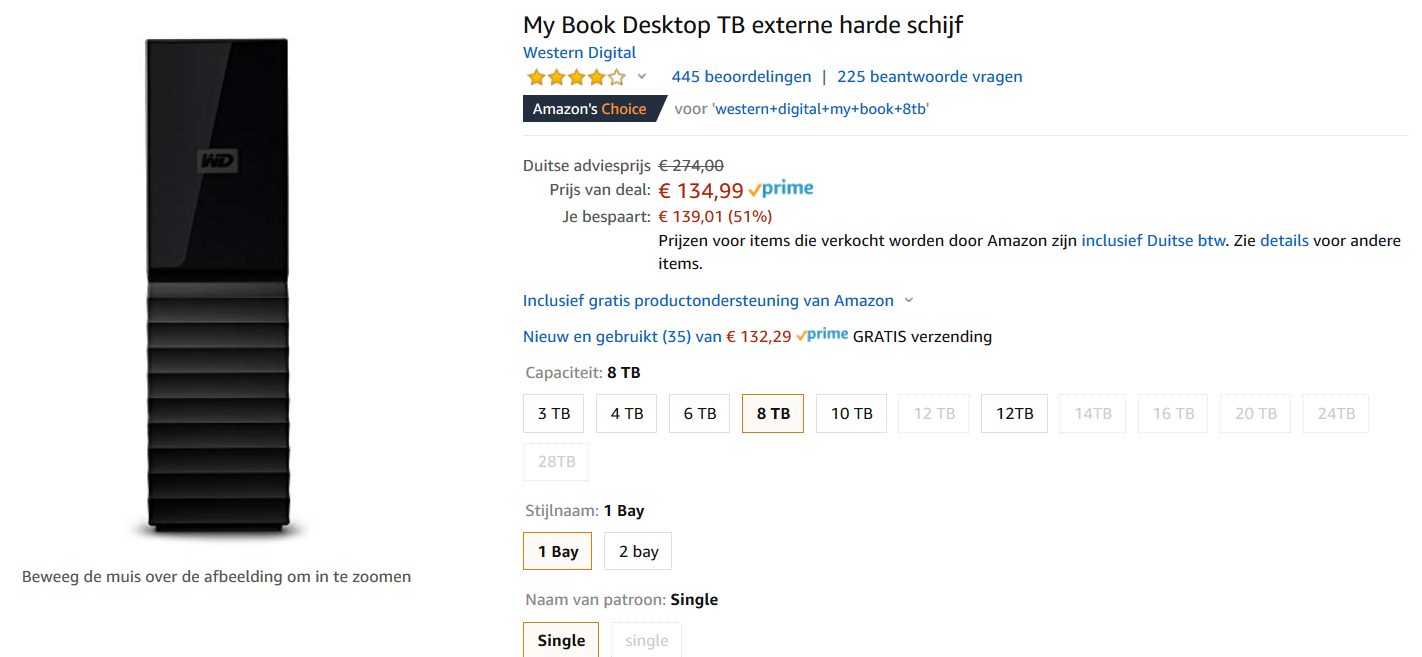View the 225 beantwoorde vragen link
The height and width of the screenshot is (657, 1422).
coord(929,77)
